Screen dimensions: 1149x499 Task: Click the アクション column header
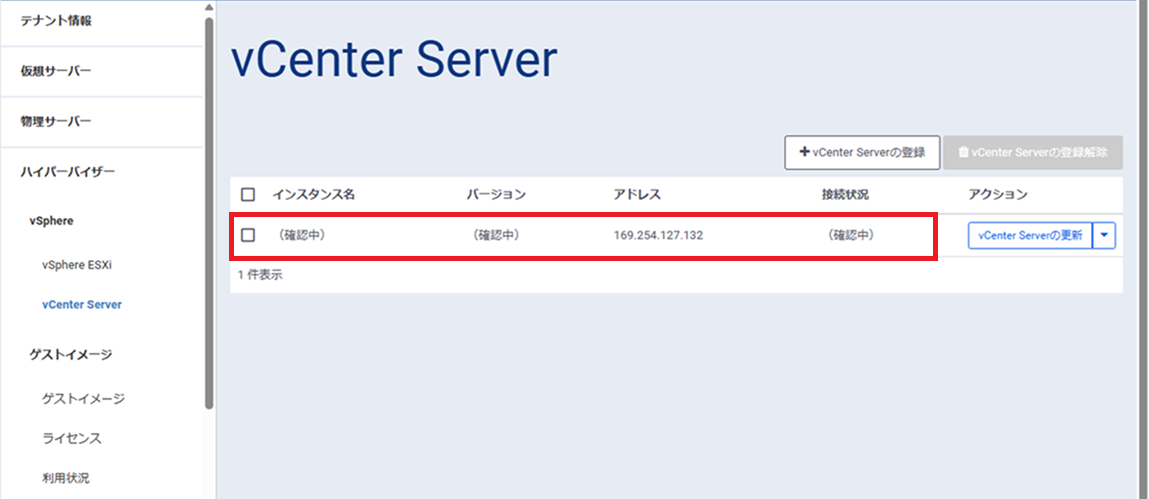(998, 195)
